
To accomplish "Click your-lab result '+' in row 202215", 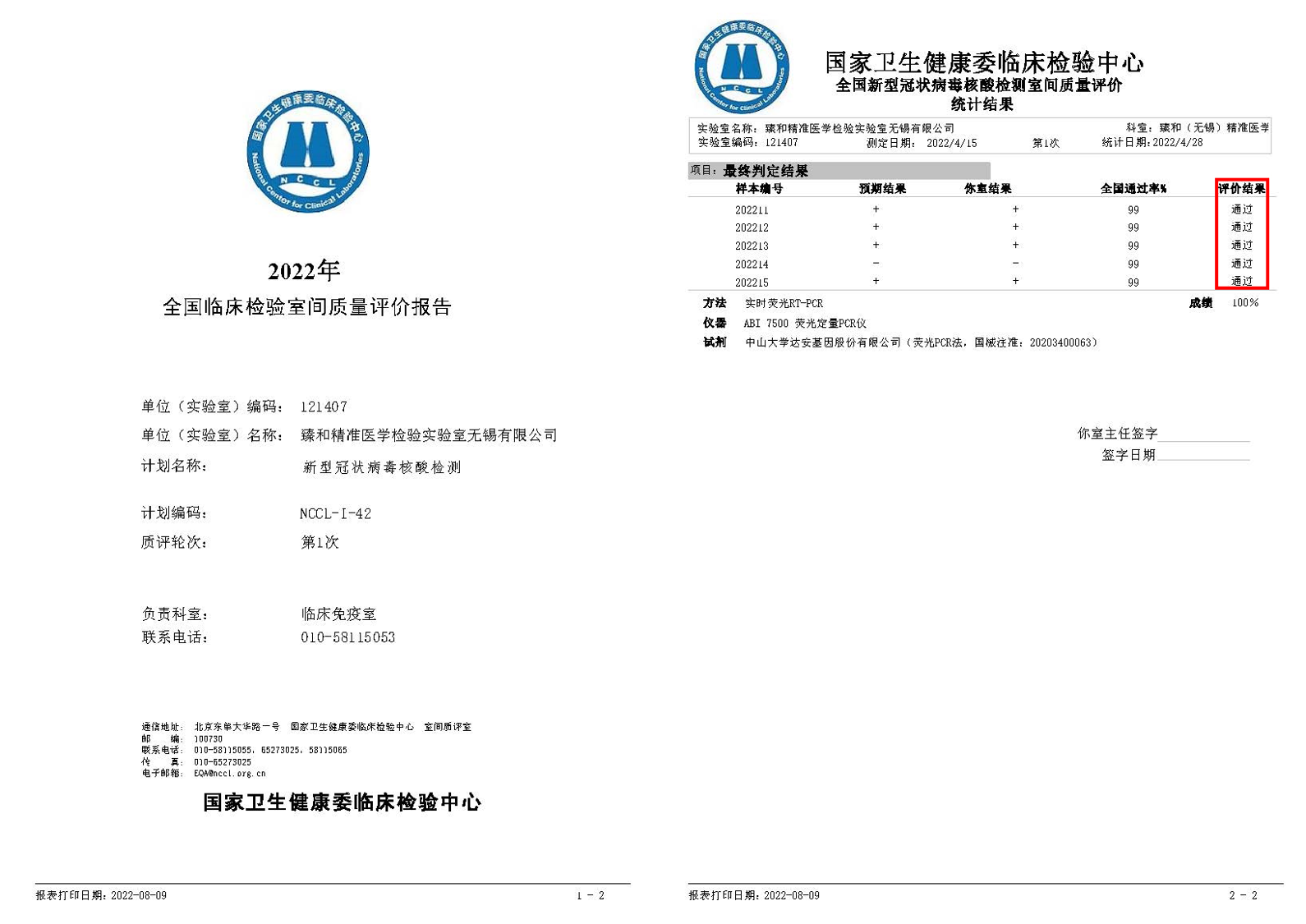I will [1015, 281].
